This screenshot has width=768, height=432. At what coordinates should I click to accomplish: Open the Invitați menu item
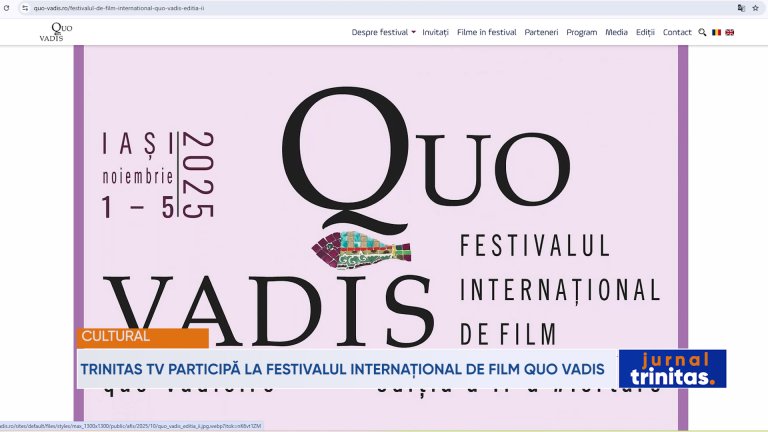coord(435,32)
